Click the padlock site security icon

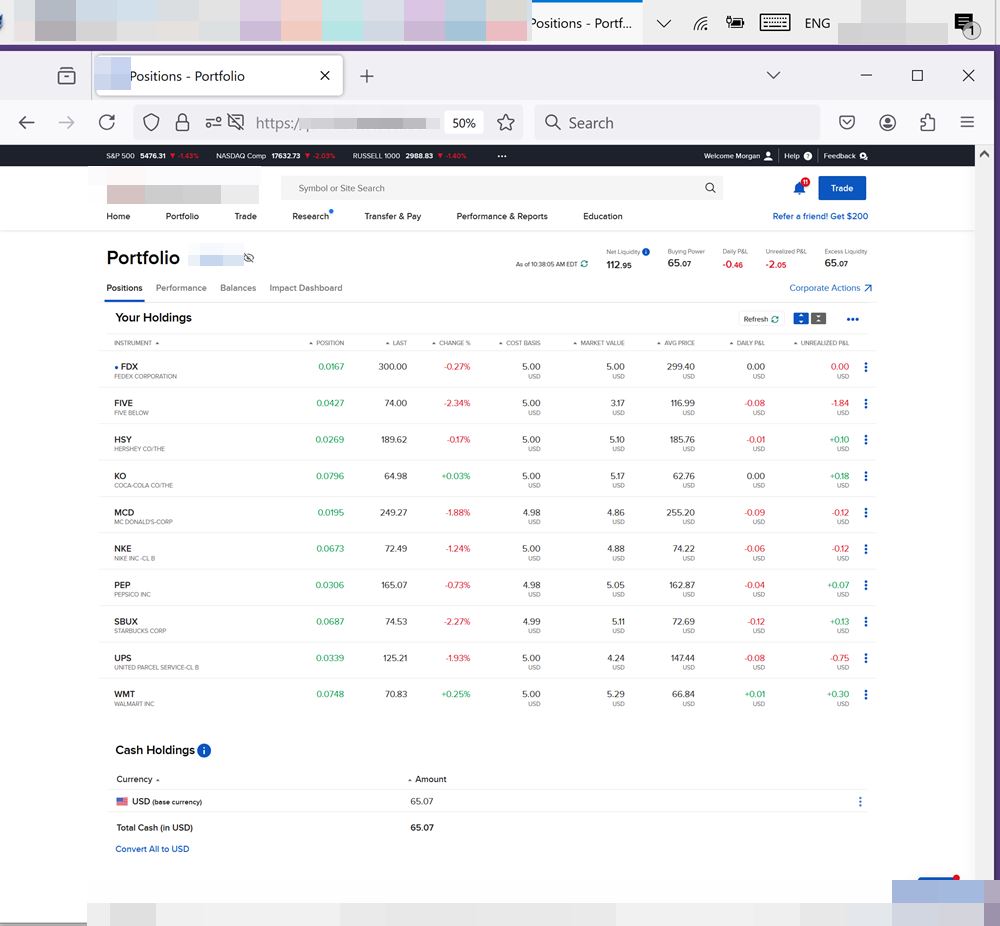pyautogui.click(x=182, y=122)
